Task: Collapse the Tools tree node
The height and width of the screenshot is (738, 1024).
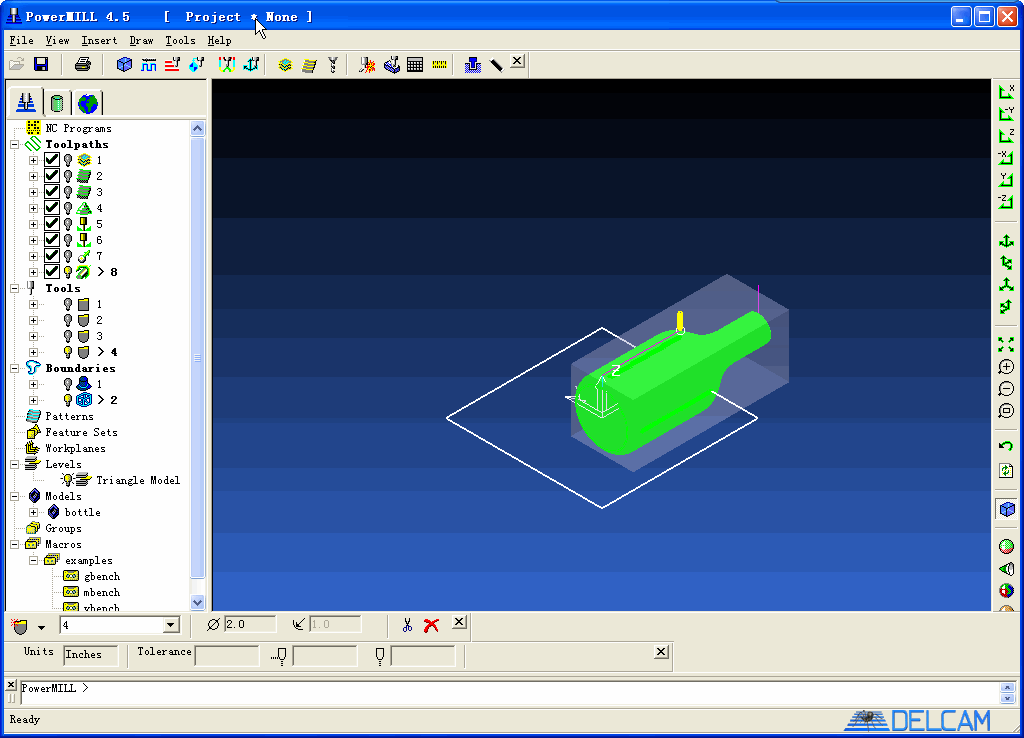Action: [14, 288]
